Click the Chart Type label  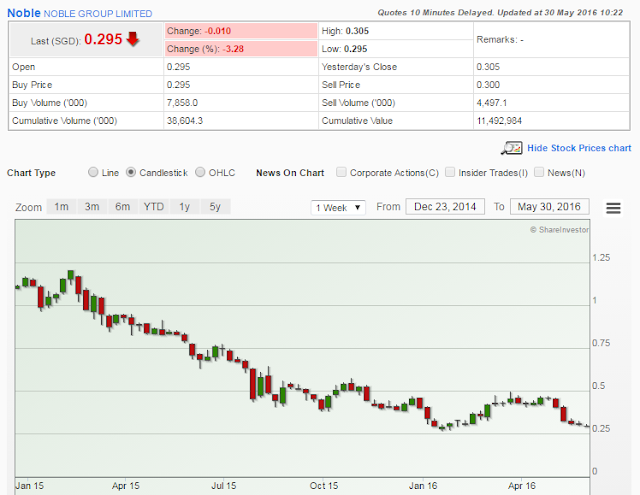pos(31,173)
